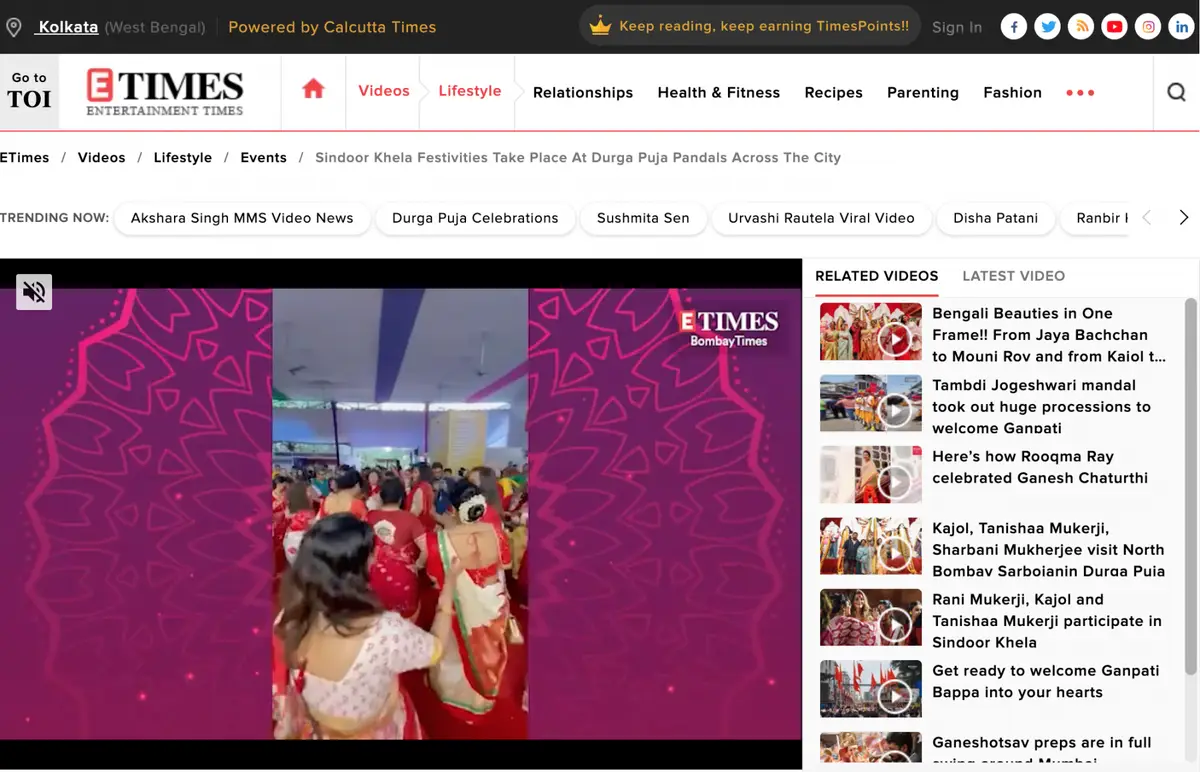Open the search magnifier icon
This screenshot has height=772, width=1200.
pos(1177,92)
